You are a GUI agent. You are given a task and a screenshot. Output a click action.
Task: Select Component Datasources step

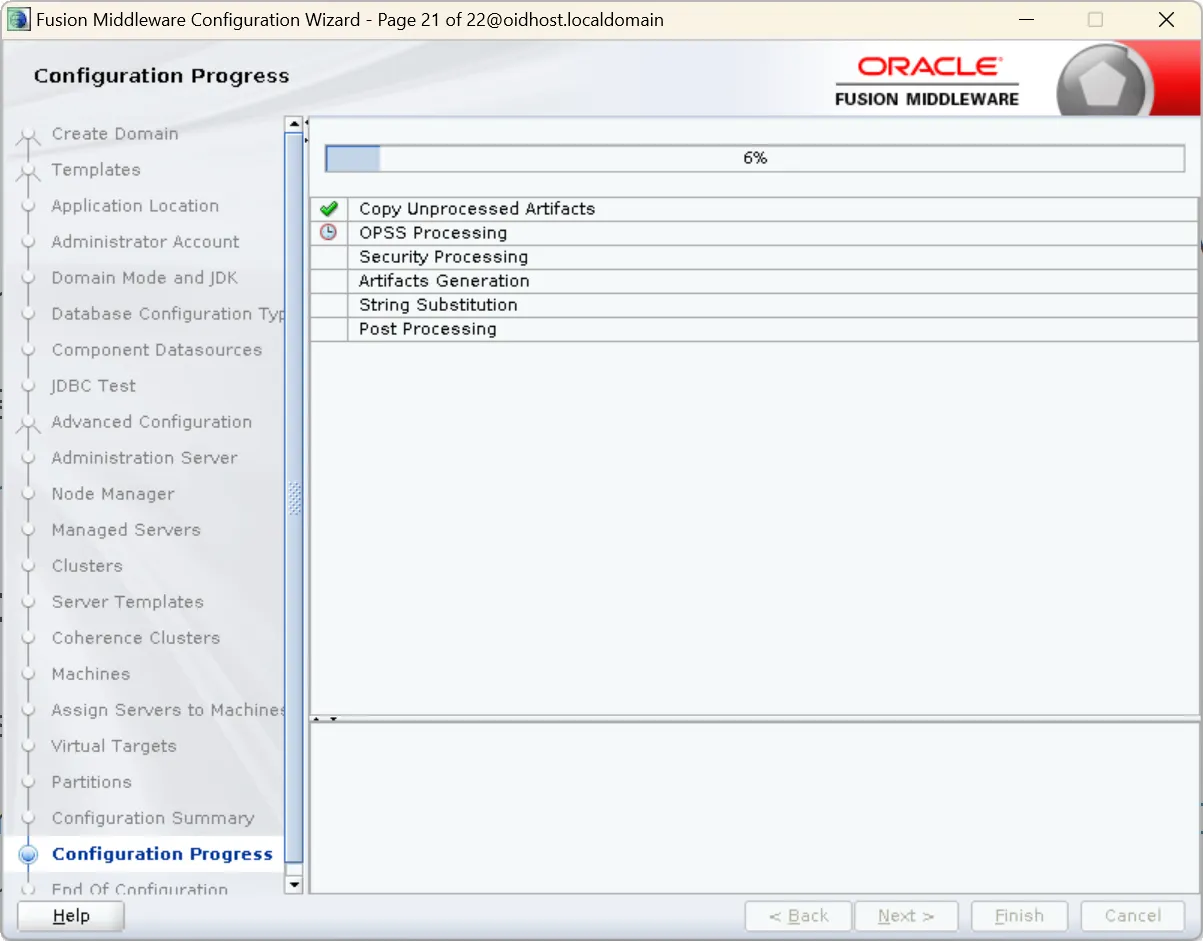coord(157,350)
